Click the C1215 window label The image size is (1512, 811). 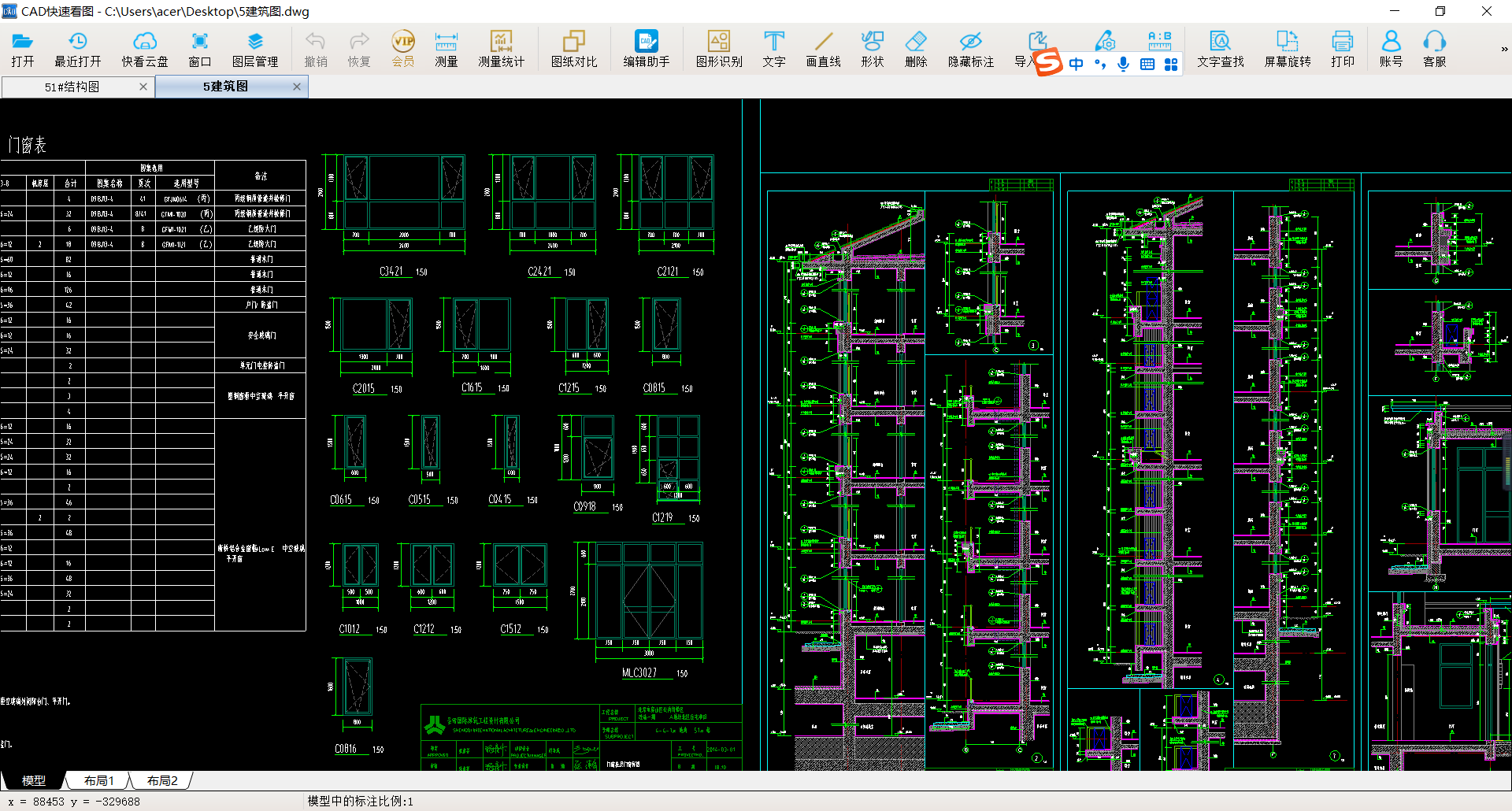pyautogui.click(x=569, y=388)
